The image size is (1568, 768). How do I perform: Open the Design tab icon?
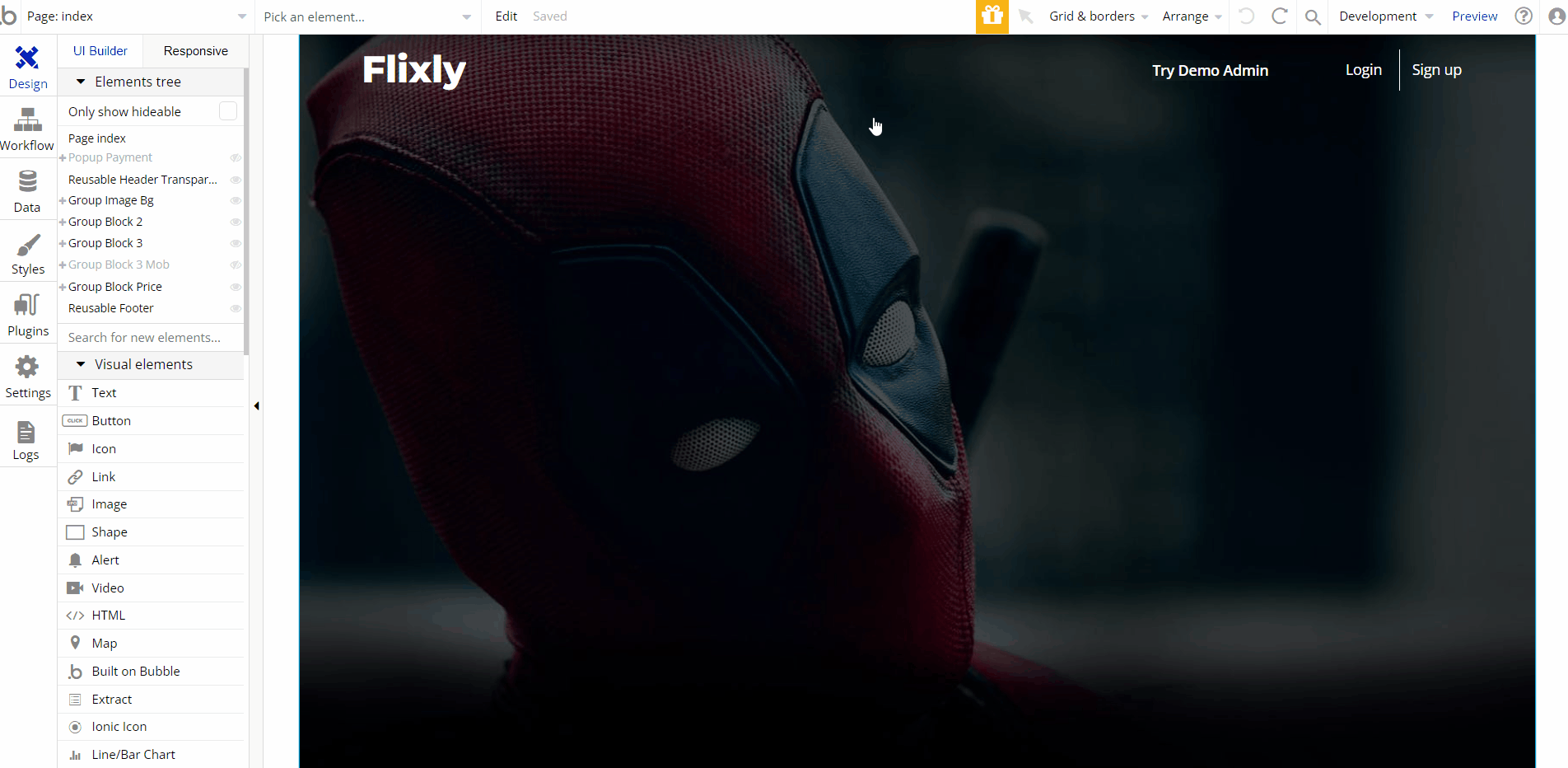click(27, 58)
